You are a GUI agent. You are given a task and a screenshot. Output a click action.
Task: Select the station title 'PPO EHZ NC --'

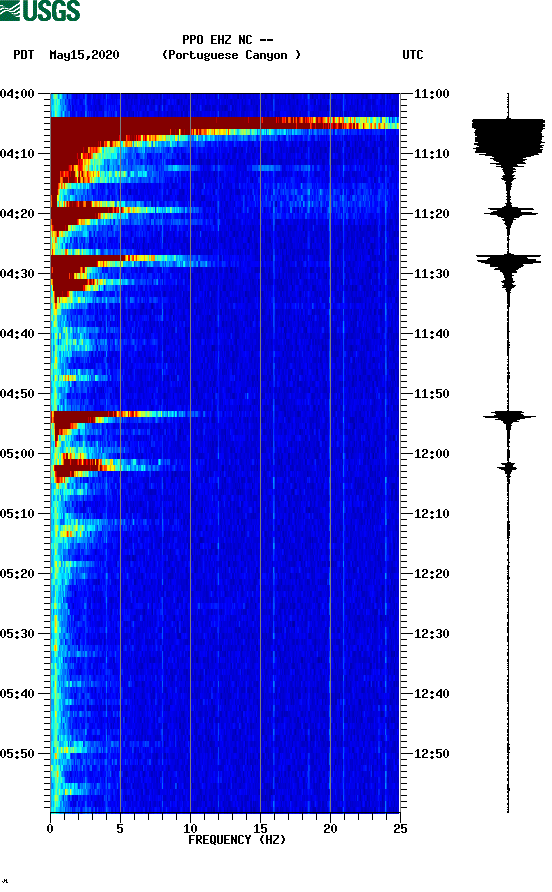(x=228, y=40)
